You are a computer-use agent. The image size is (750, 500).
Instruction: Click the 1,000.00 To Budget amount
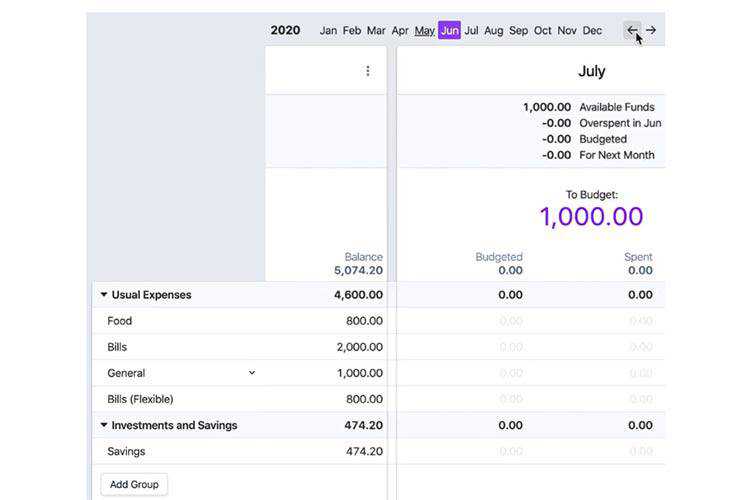tap(591, 216)
